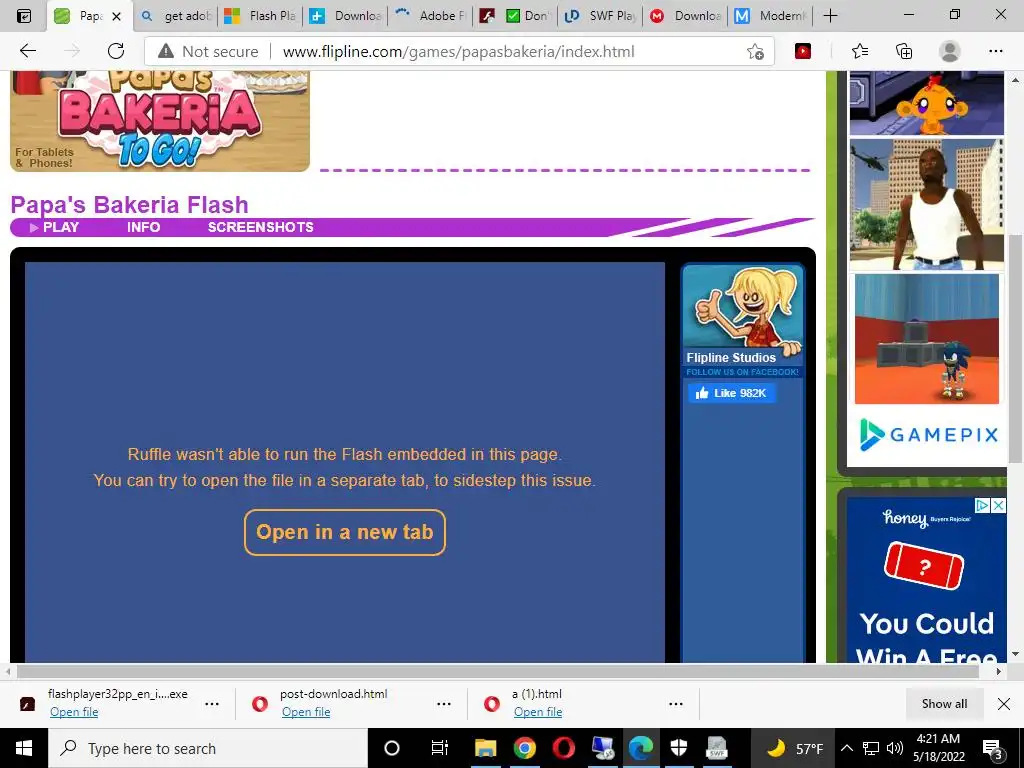Open the volume speaker icon

click(895, 748)
